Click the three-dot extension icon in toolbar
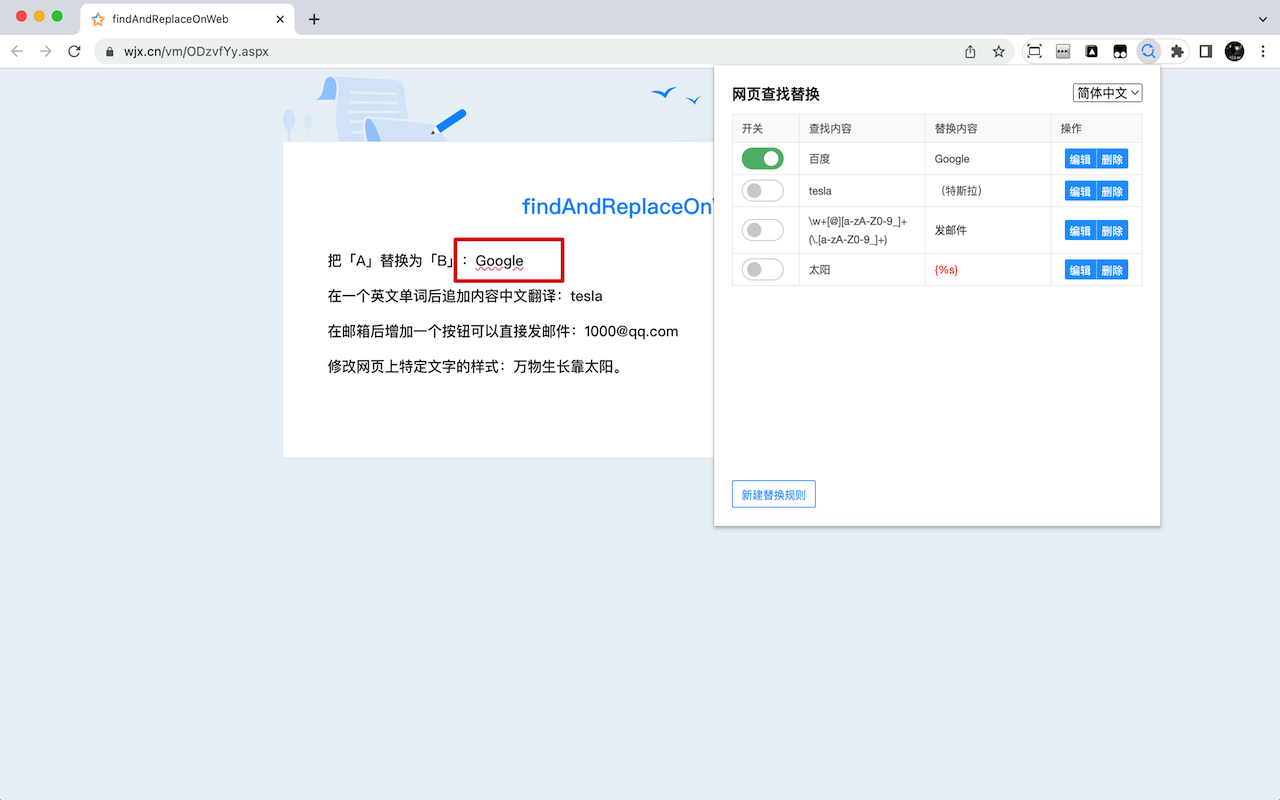 pos(1062,51)
